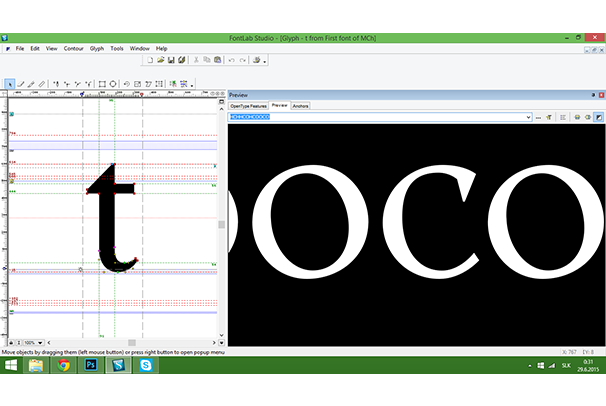Select the Rectangle drawing tool
The height and width of the screenshot is (406, 606).
point(101,84)
